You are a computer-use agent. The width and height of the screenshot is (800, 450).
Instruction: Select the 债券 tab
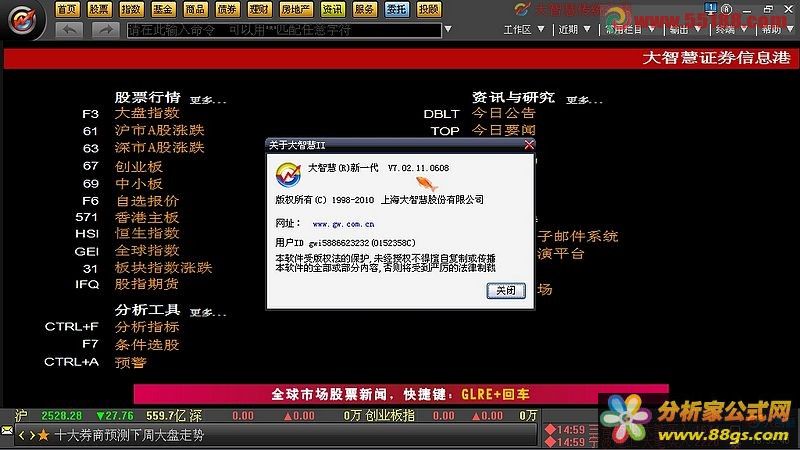coord(227,9)
